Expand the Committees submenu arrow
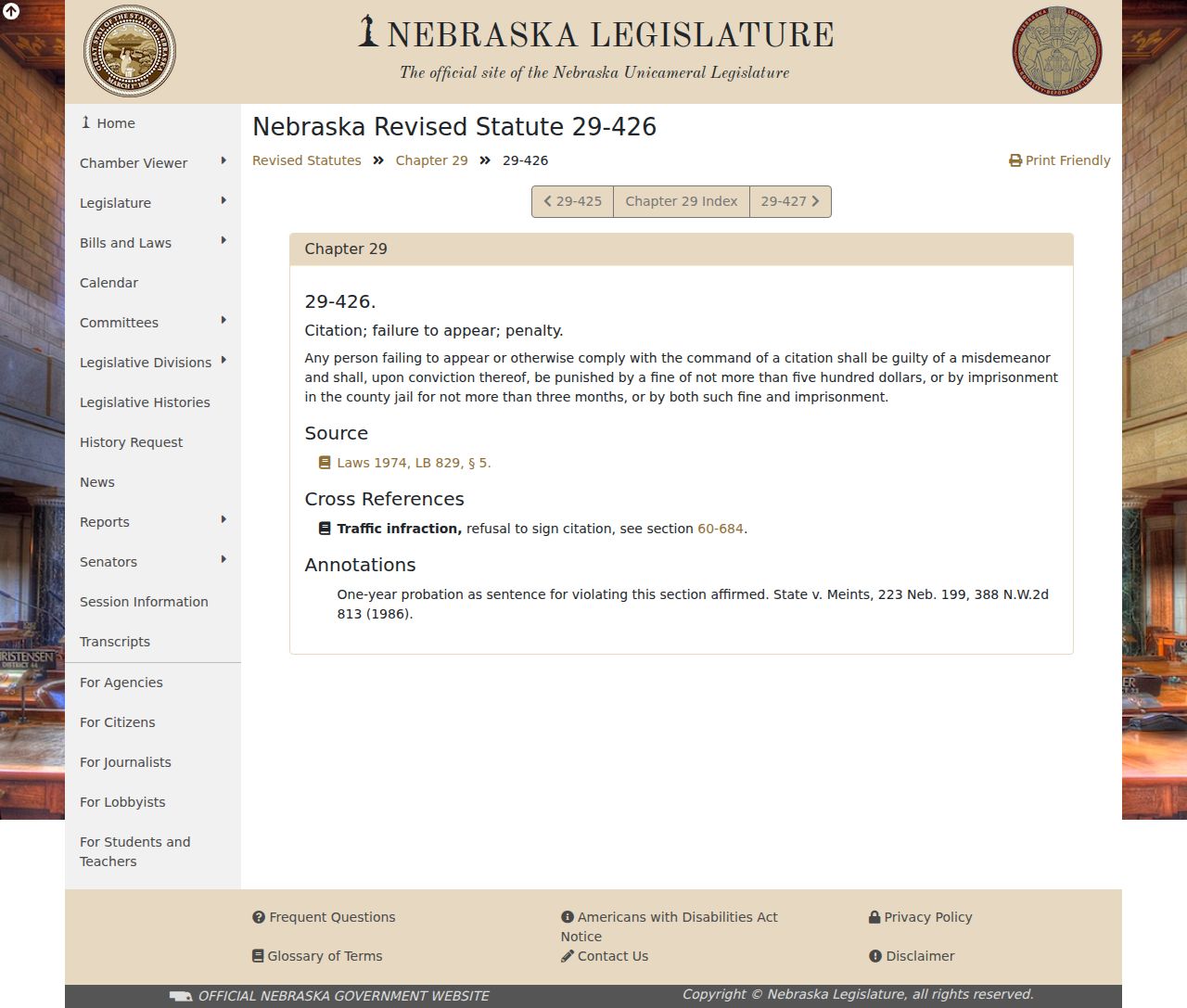The width and height of the screenshot is (1187, 1008). pyautogui.click(x=223, y=320)
